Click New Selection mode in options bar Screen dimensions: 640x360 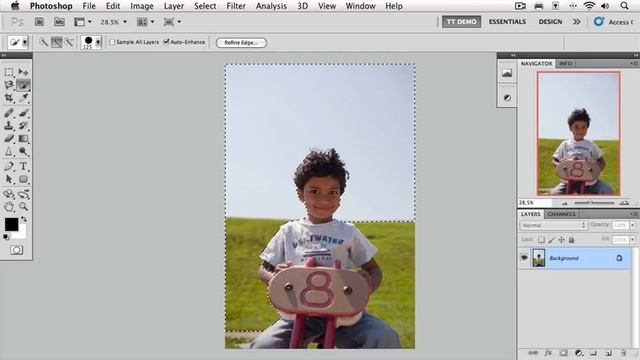point(43,42)
